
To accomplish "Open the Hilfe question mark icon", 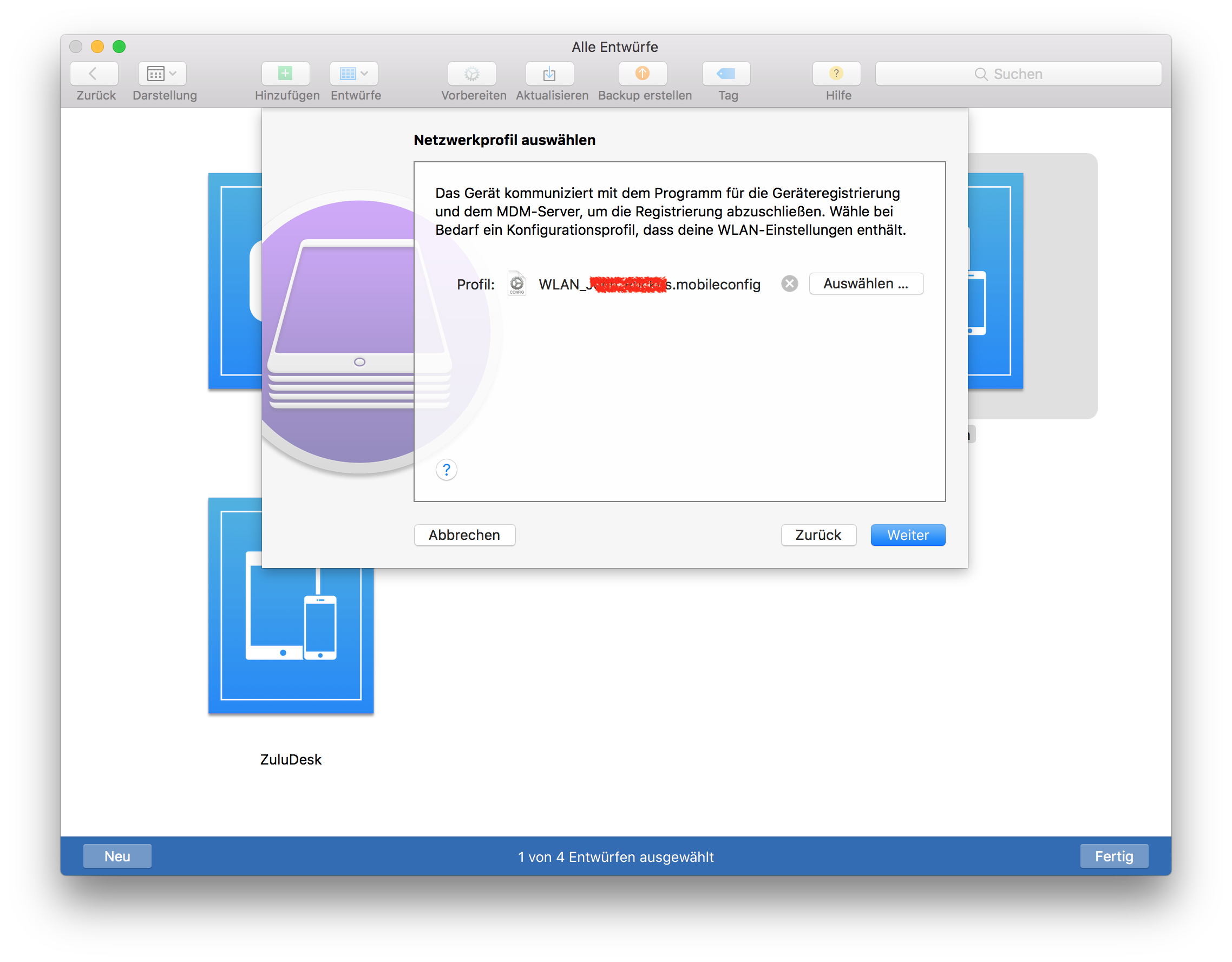I will click(x=836, y=74).
